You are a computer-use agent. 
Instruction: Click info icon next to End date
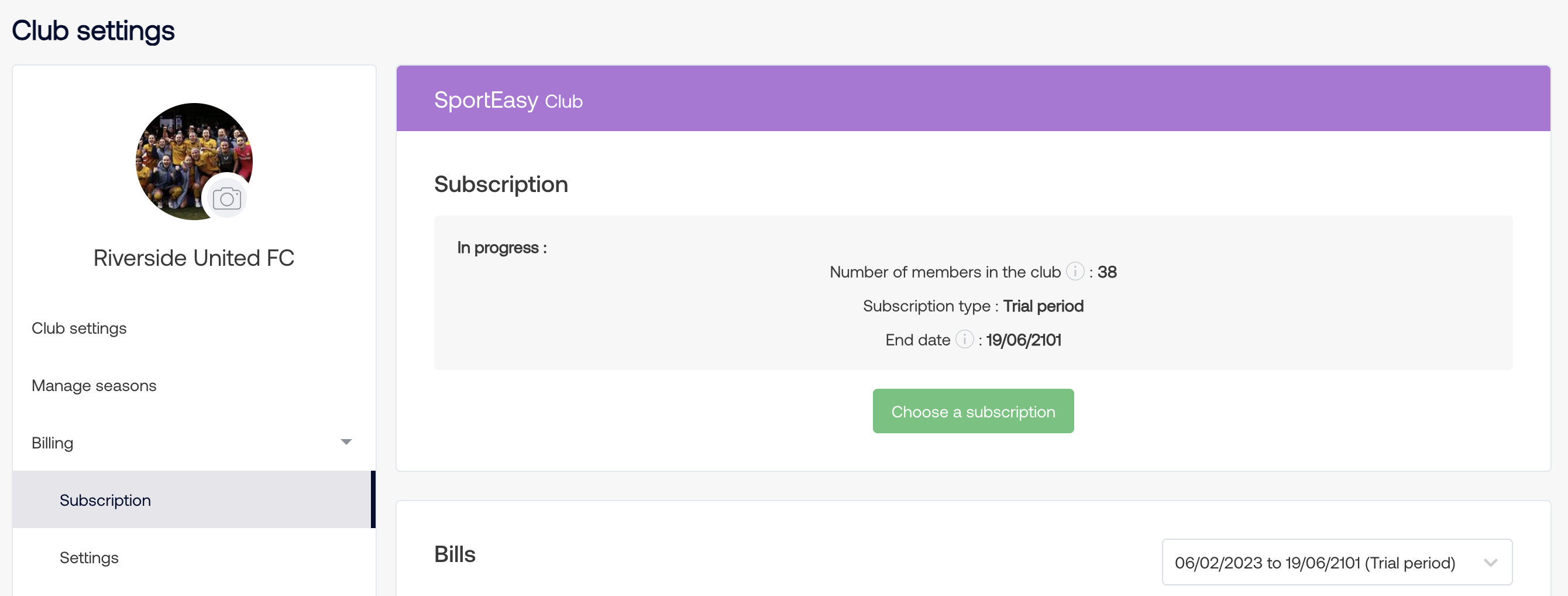tap(964, 339)
